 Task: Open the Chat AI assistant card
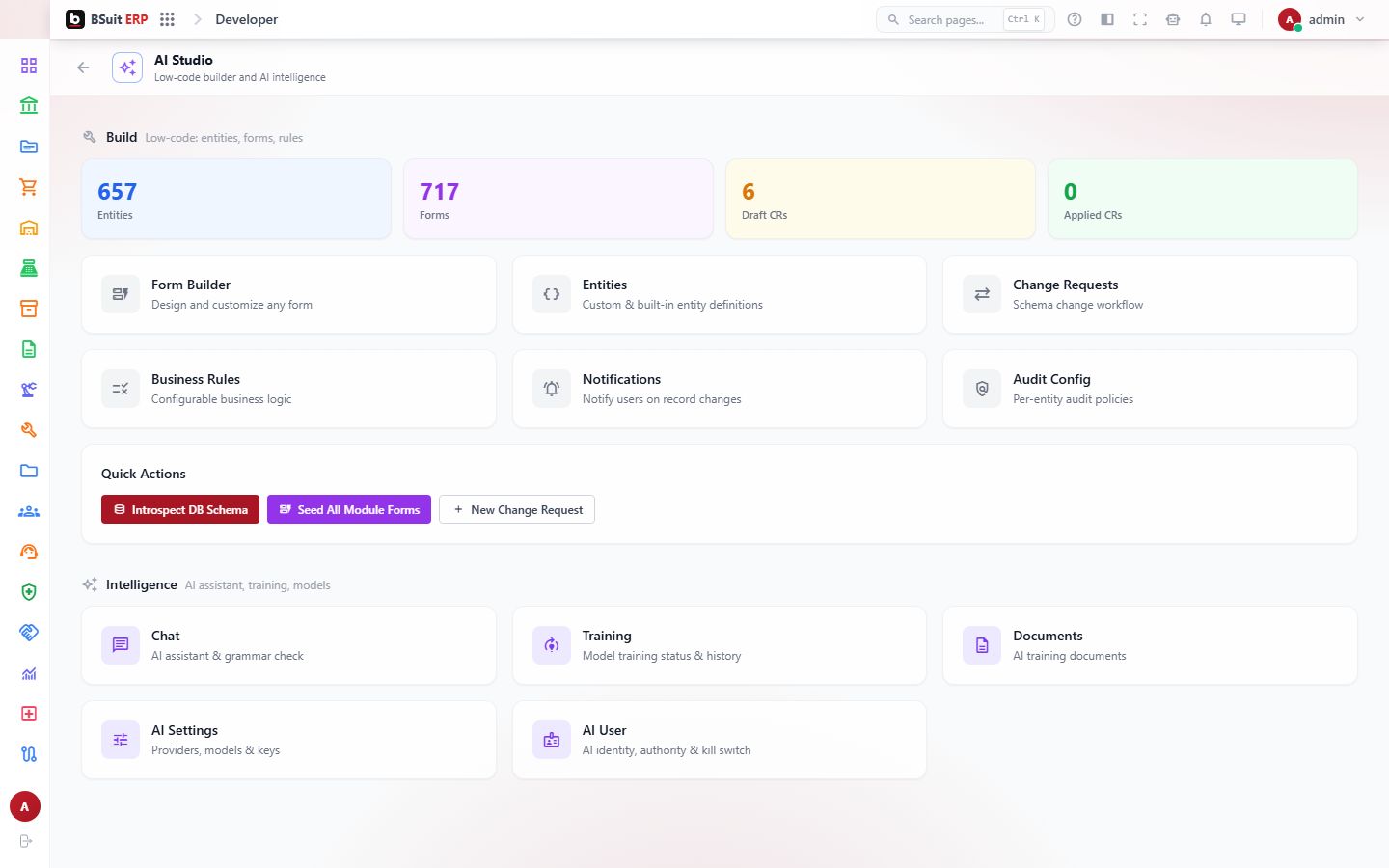[x=288, y=645]
